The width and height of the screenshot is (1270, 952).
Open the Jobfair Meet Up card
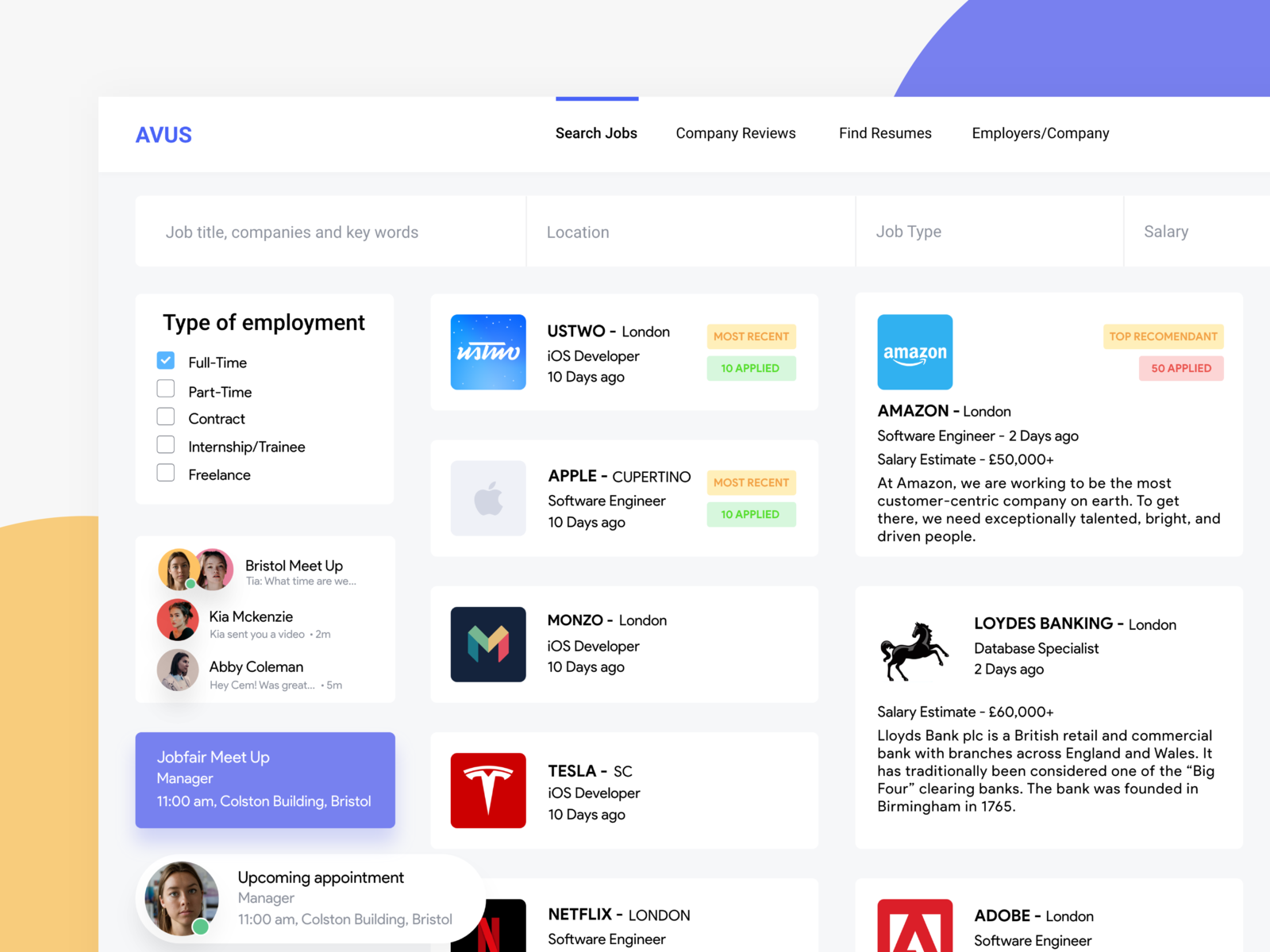[265, 779]
